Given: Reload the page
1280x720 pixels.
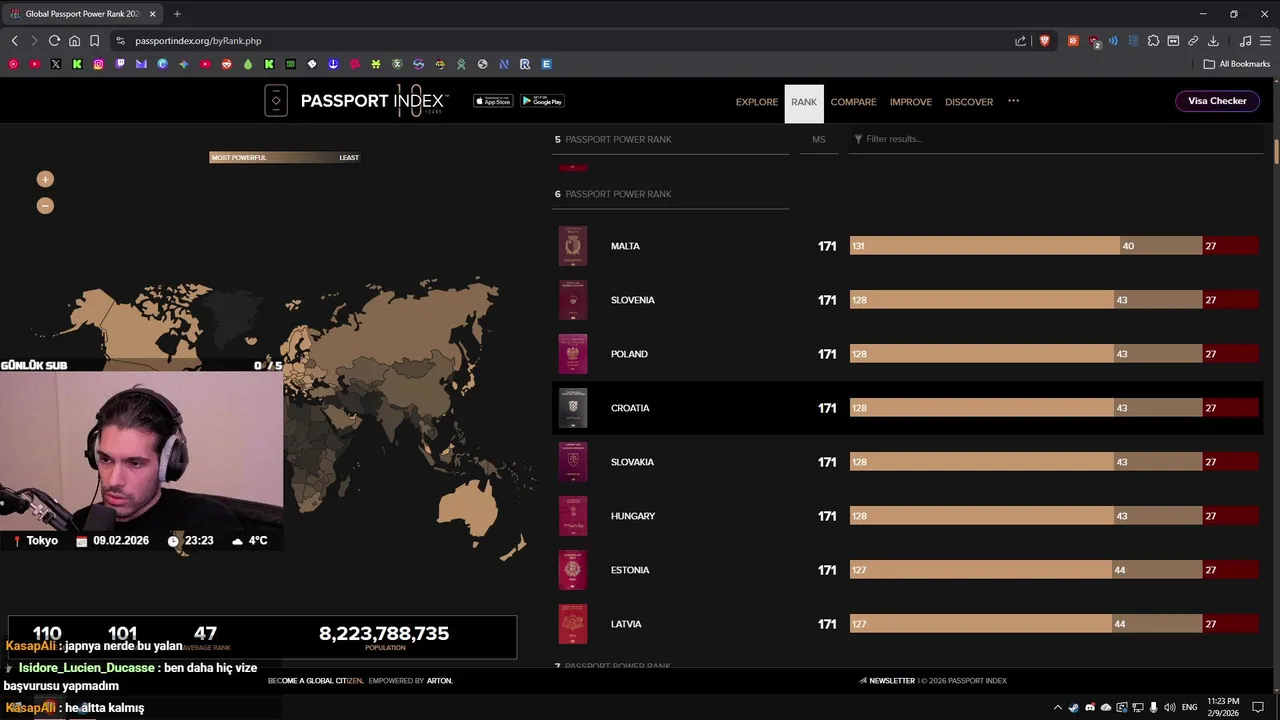Looking at the screenshot, I should pos(54,41).
